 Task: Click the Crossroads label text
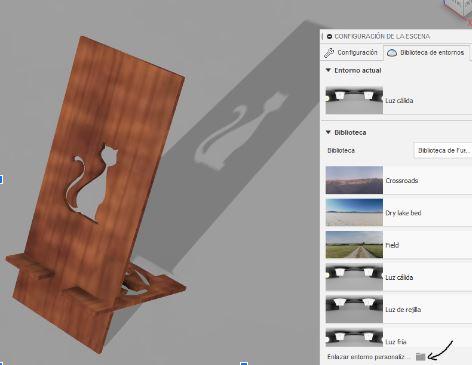pyautogui.click(x=402, y=180)
